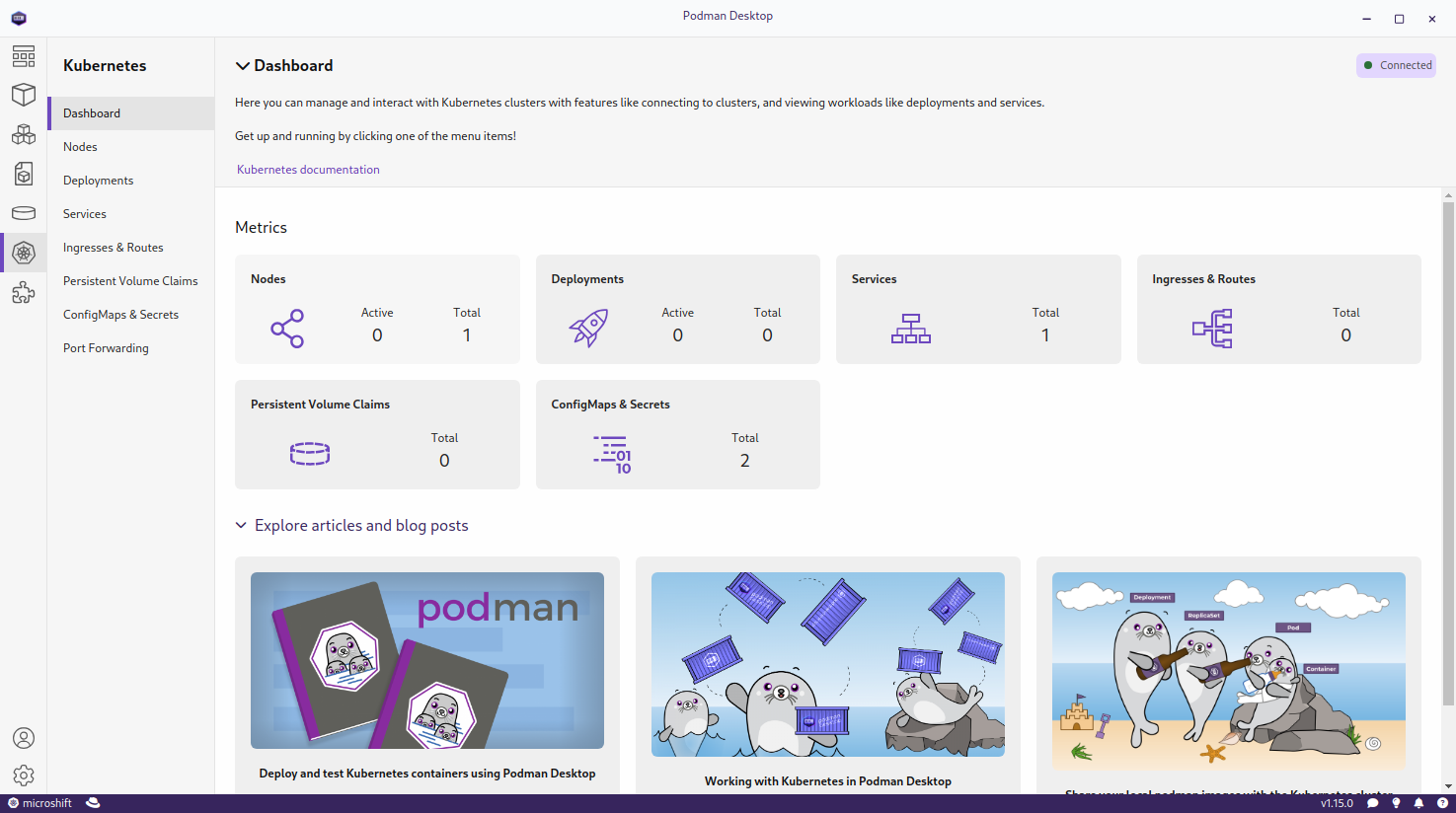The width and height of the screenshot is (1456, 813).
Task: Open the podman notebooks article thumbnail
Action: [427, 660]
